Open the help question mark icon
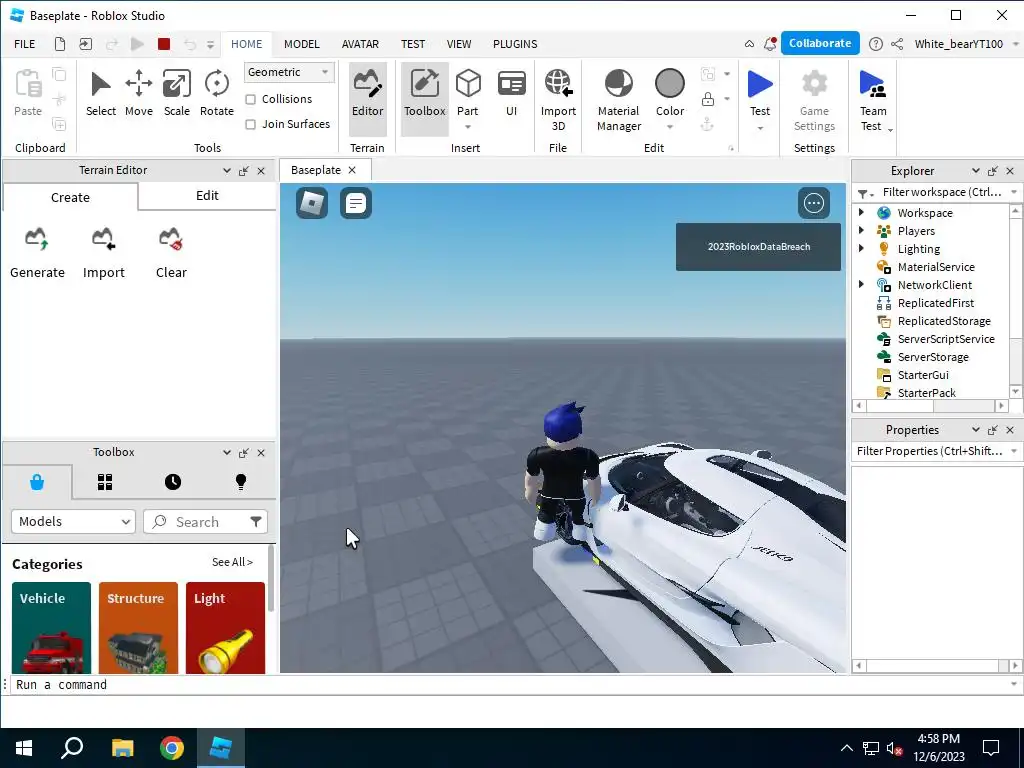Screen dimensions: 1024x768 (876, 44)
